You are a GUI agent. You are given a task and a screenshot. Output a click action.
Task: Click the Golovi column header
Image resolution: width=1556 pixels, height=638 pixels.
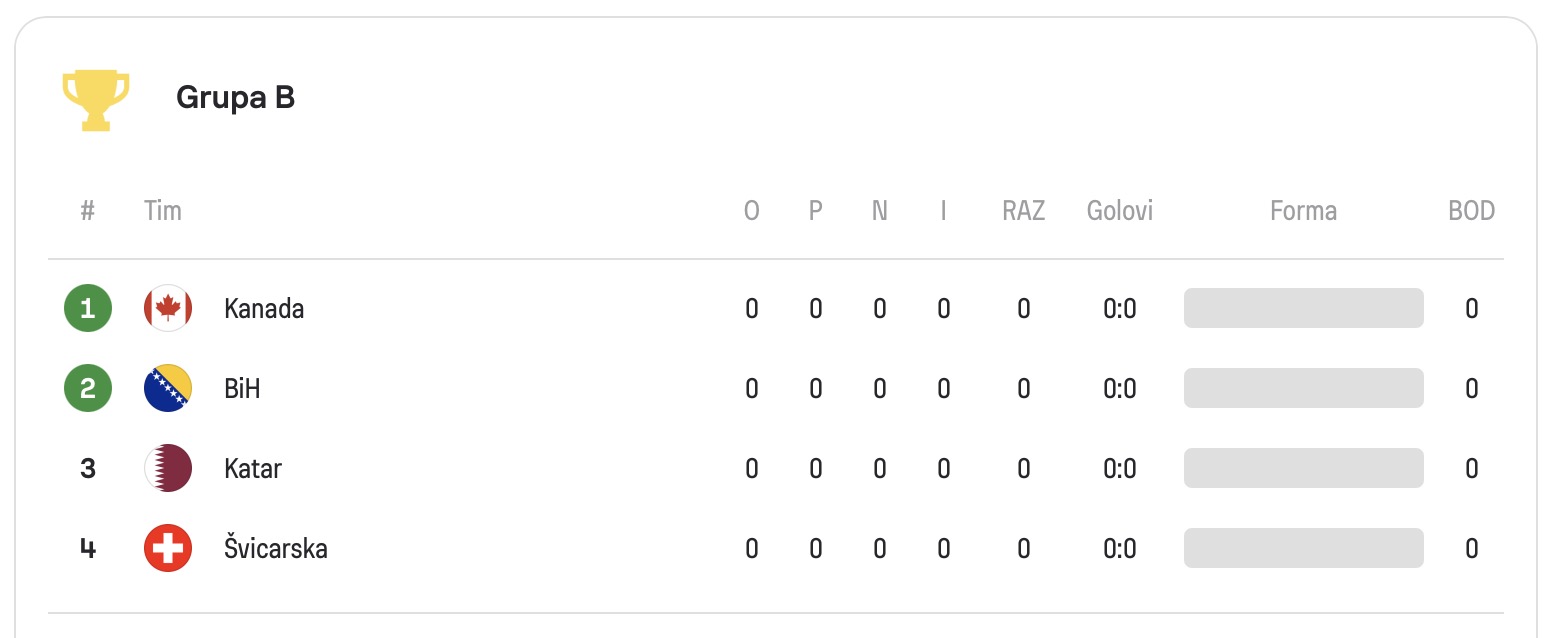tap(1120, 211)
